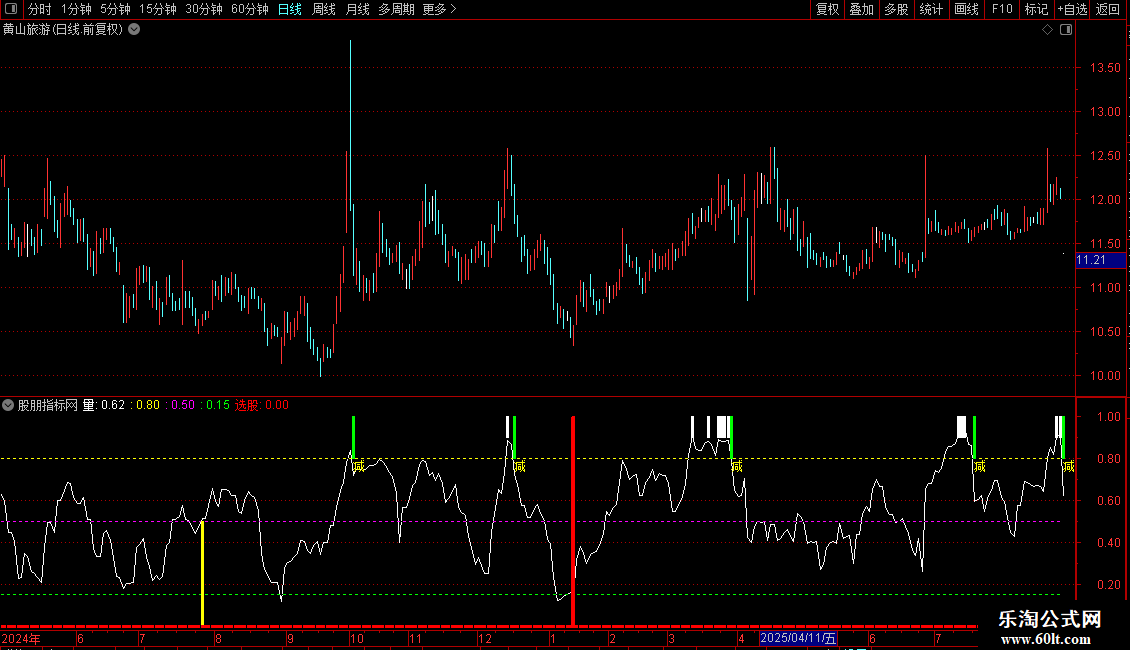Click the yellow 0.80 indicator value
This screenshot has width=1130, height=650.
click(148, 405)
